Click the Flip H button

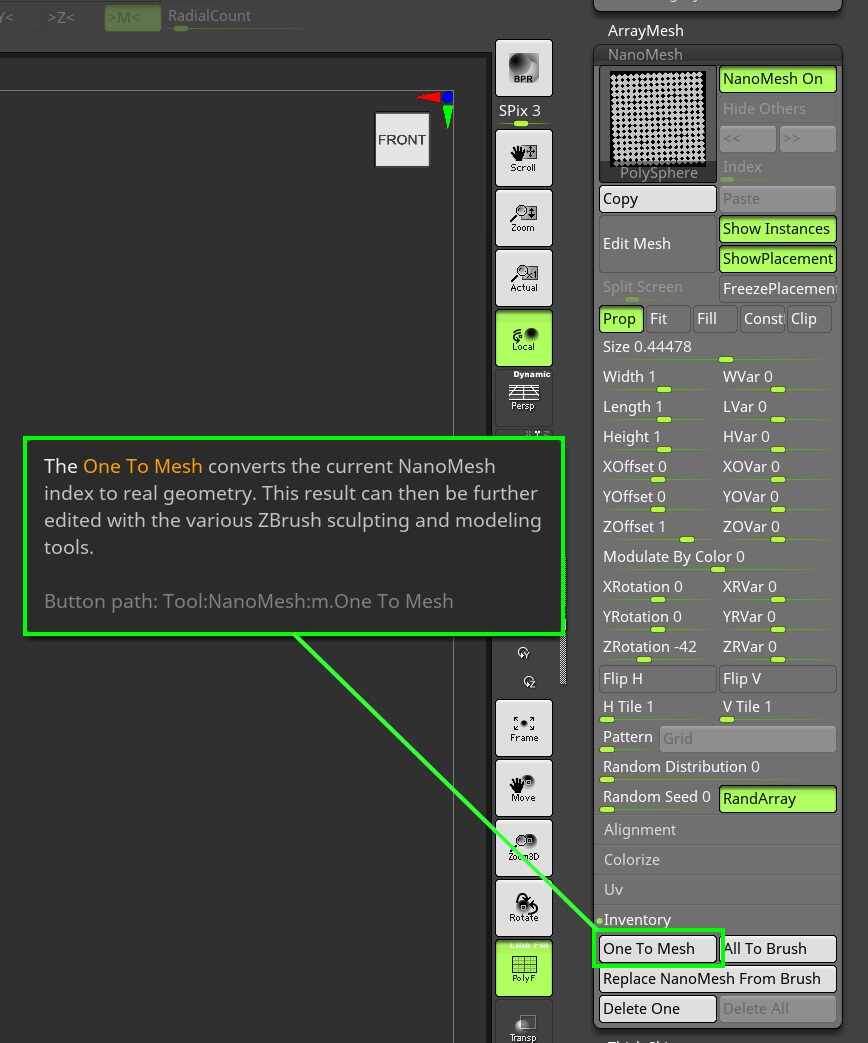click(658, 679)
